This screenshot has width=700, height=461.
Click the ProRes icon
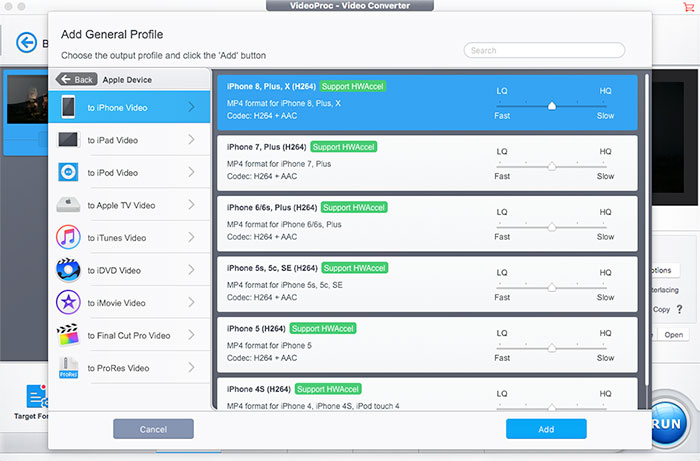tap(68, 368)
